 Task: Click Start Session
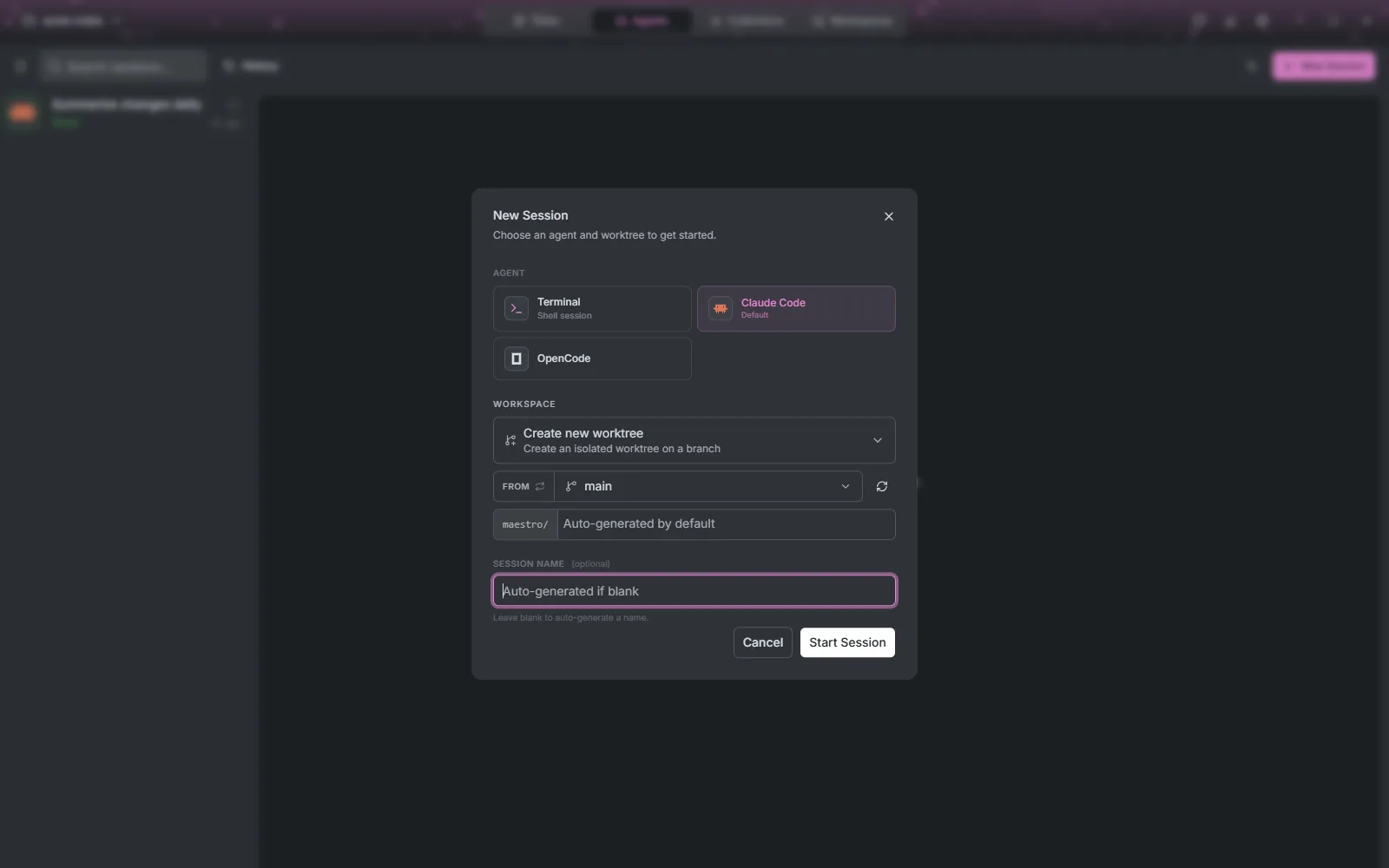coord(847,642)
